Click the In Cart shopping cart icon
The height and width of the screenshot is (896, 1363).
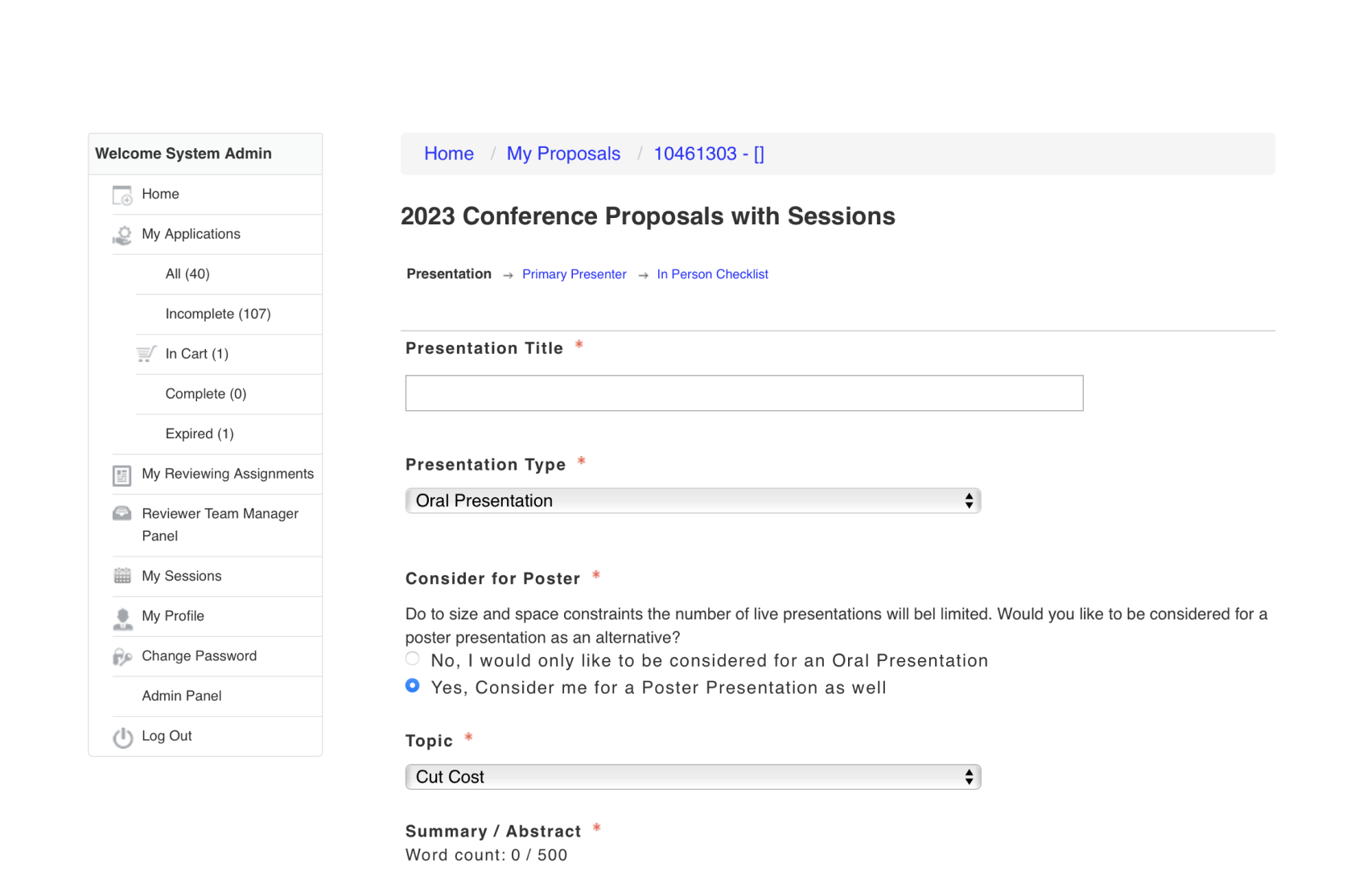click(x=146, y=354)
